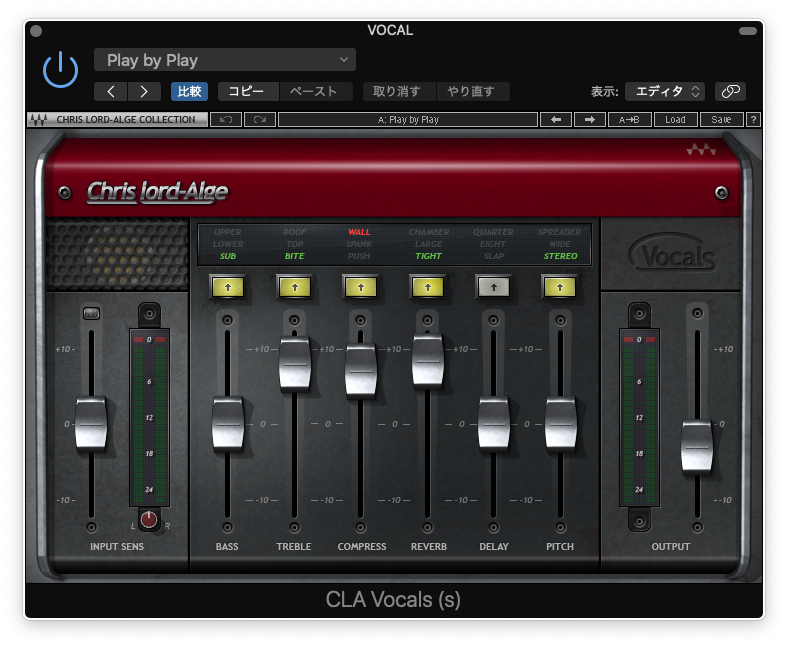788x647 pixels.
Task: Click the Waves logo in toolbar
Action: point(39,120)
